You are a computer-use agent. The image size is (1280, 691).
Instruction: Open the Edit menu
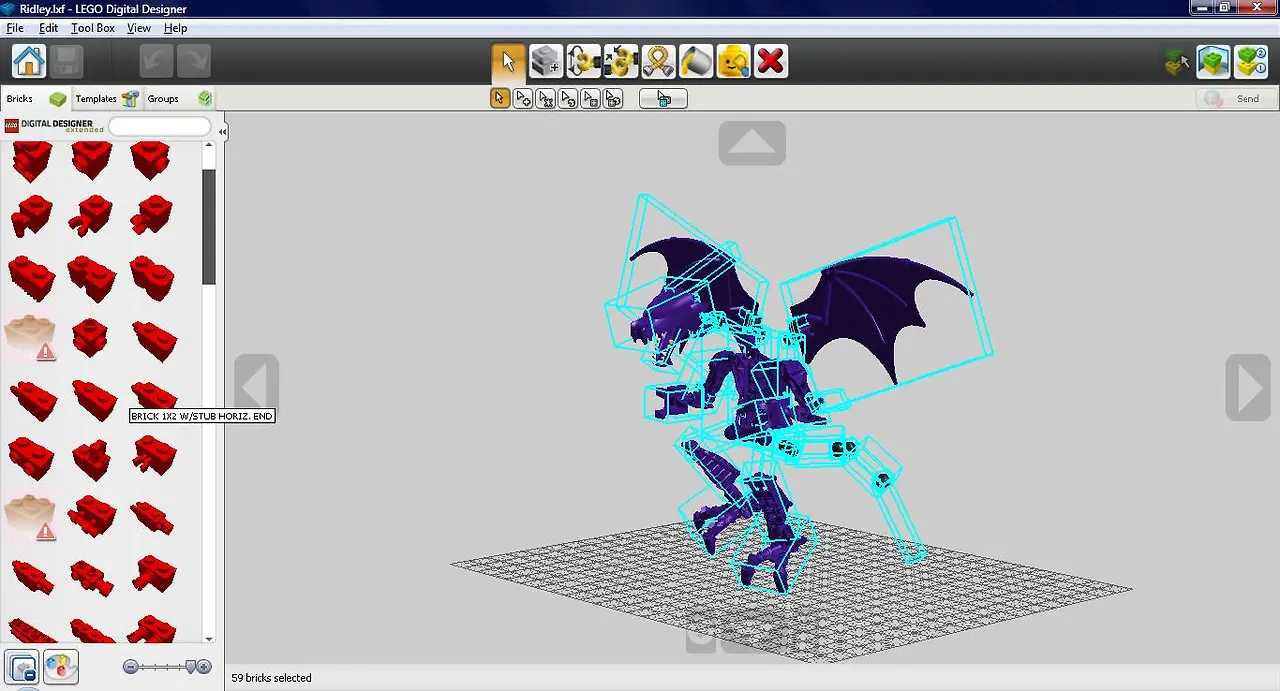(48, 28)
